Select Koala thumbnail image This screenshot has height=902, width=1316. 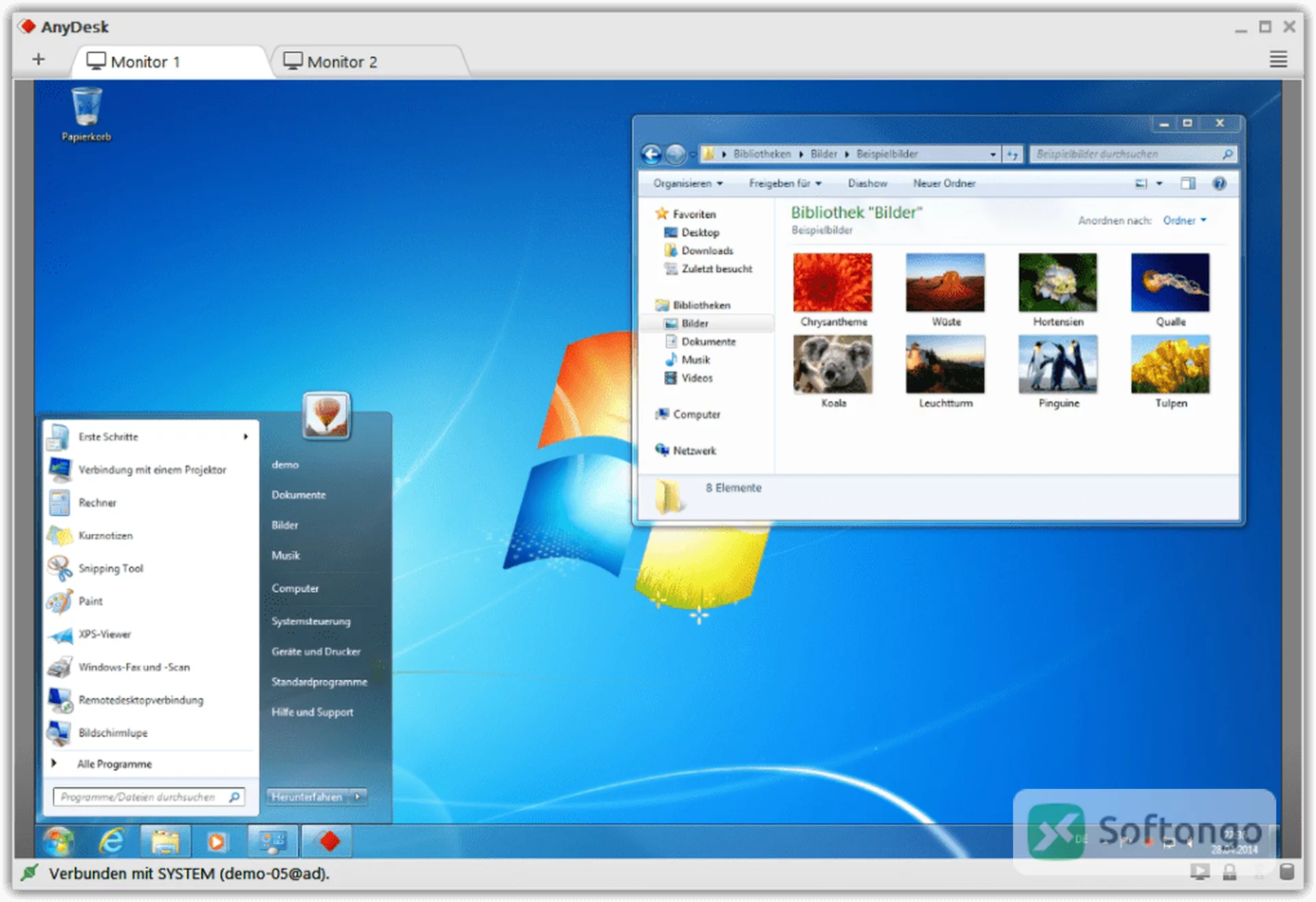(833, 365)
